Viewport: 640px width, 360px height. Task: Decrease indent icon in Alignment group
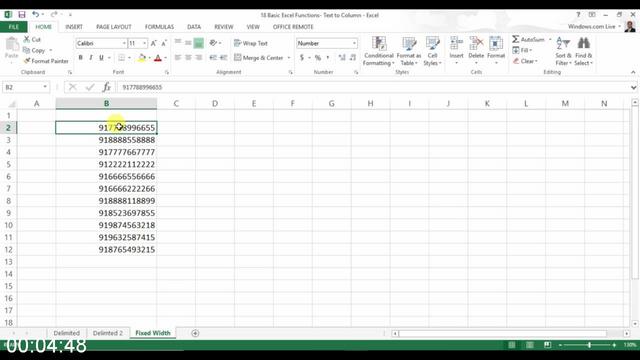213,58
